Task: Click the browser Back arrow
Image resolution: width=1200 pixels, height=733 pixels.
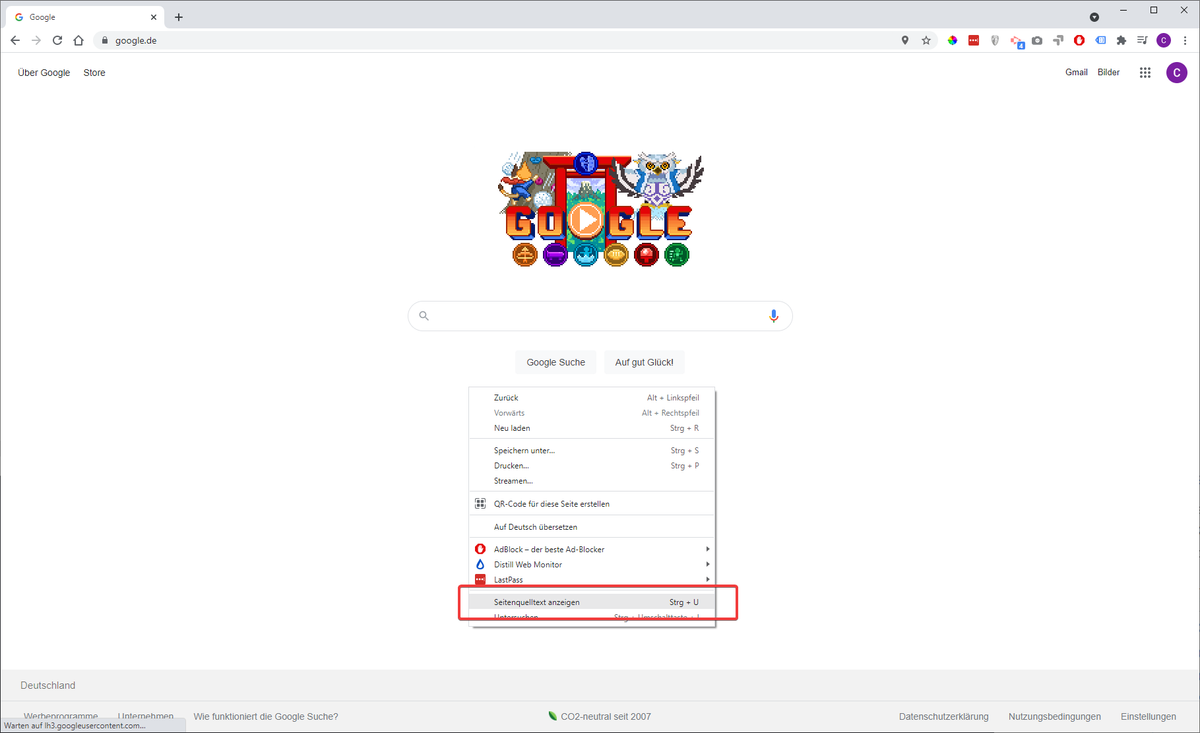Action: click(15, 40)
